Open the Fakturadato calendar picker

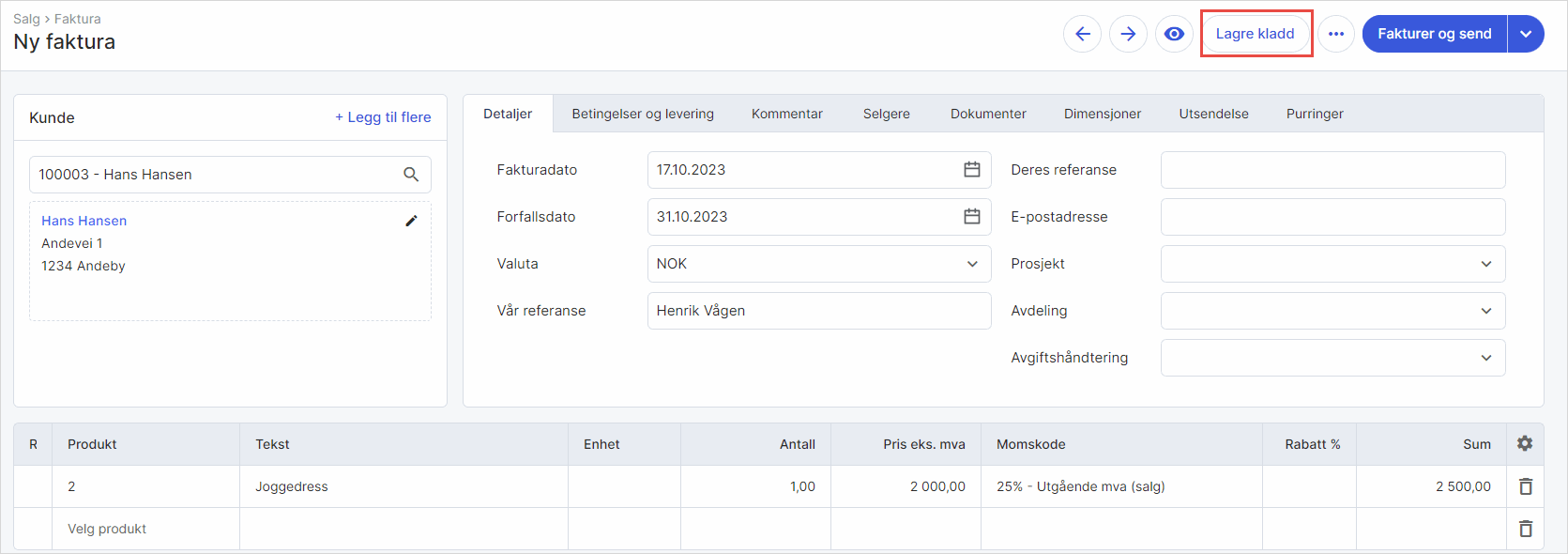972,170
